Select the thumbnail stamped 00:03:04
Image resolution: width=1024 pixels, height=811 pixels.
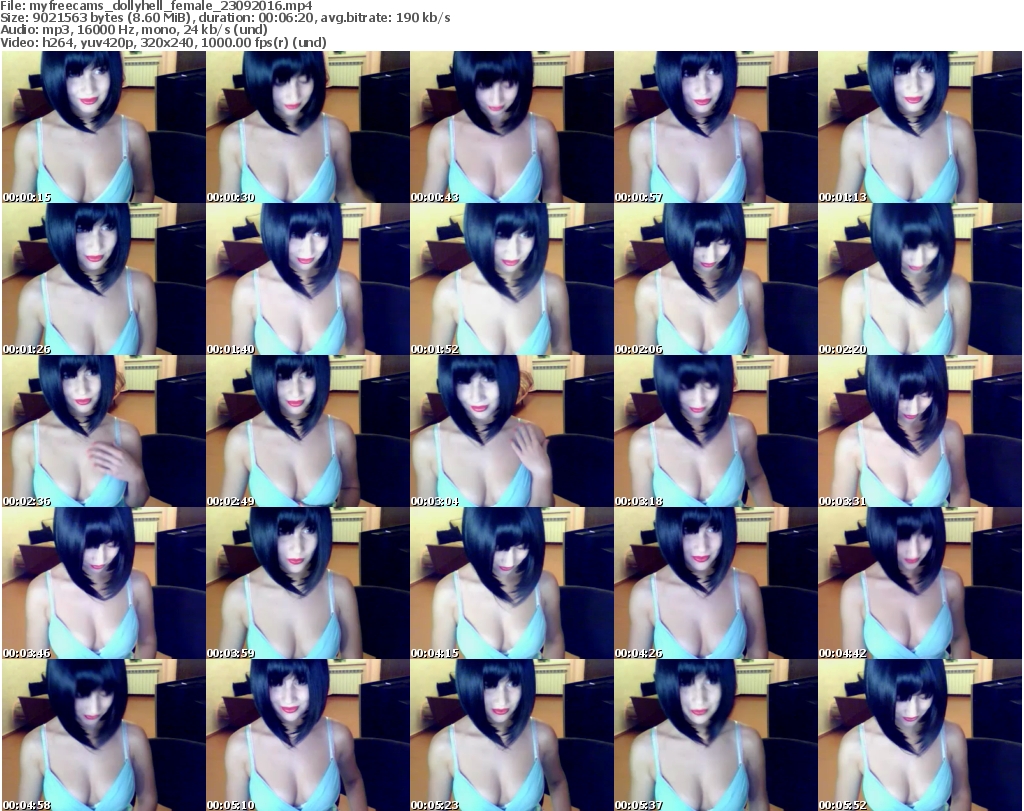511,431
